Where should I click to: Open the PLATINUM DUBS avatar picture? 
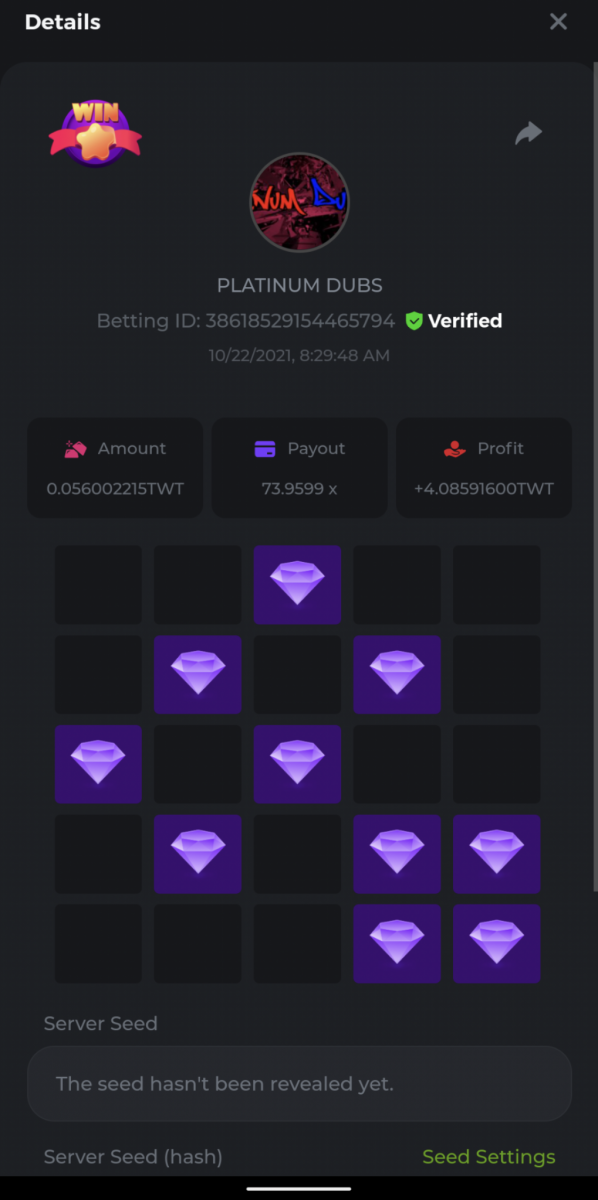(x=299, y=202)
